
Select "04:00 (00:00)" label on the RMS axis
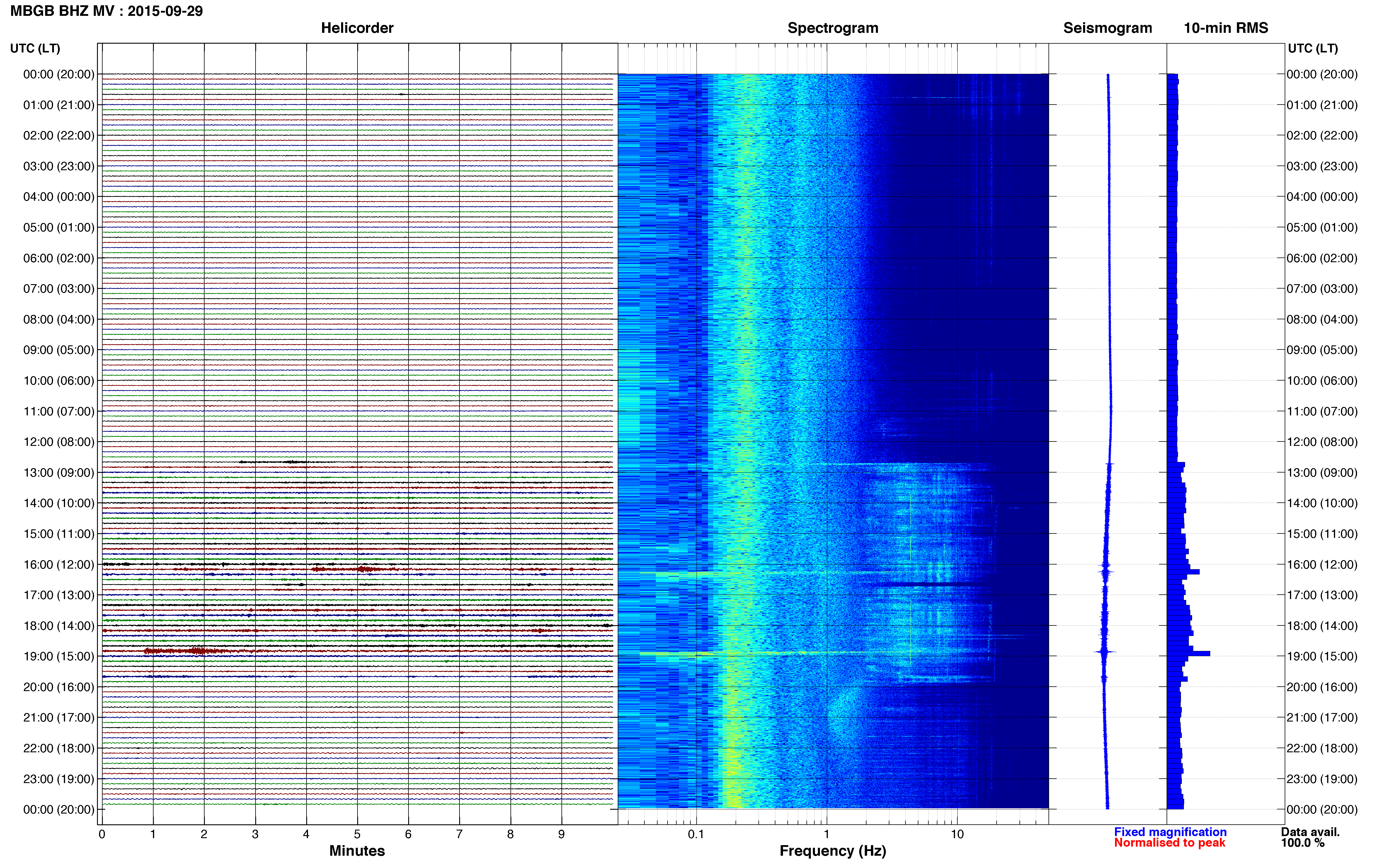tap(1322, 197)
